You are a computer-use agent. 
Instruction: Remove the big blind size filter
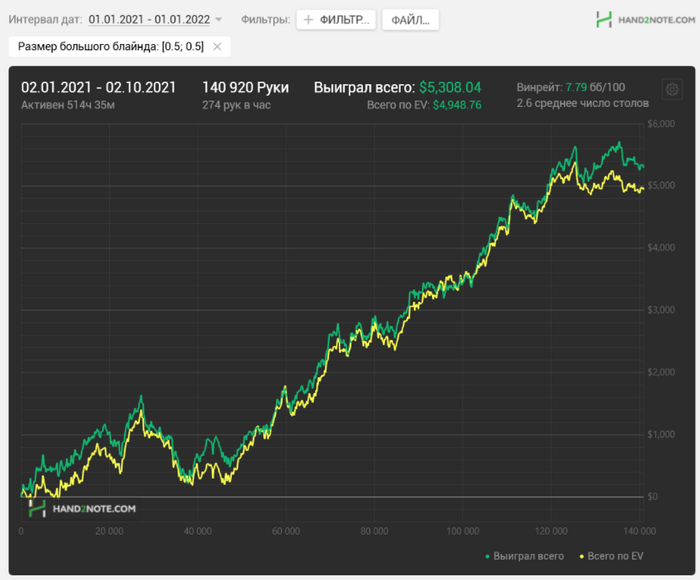[217, 46]
